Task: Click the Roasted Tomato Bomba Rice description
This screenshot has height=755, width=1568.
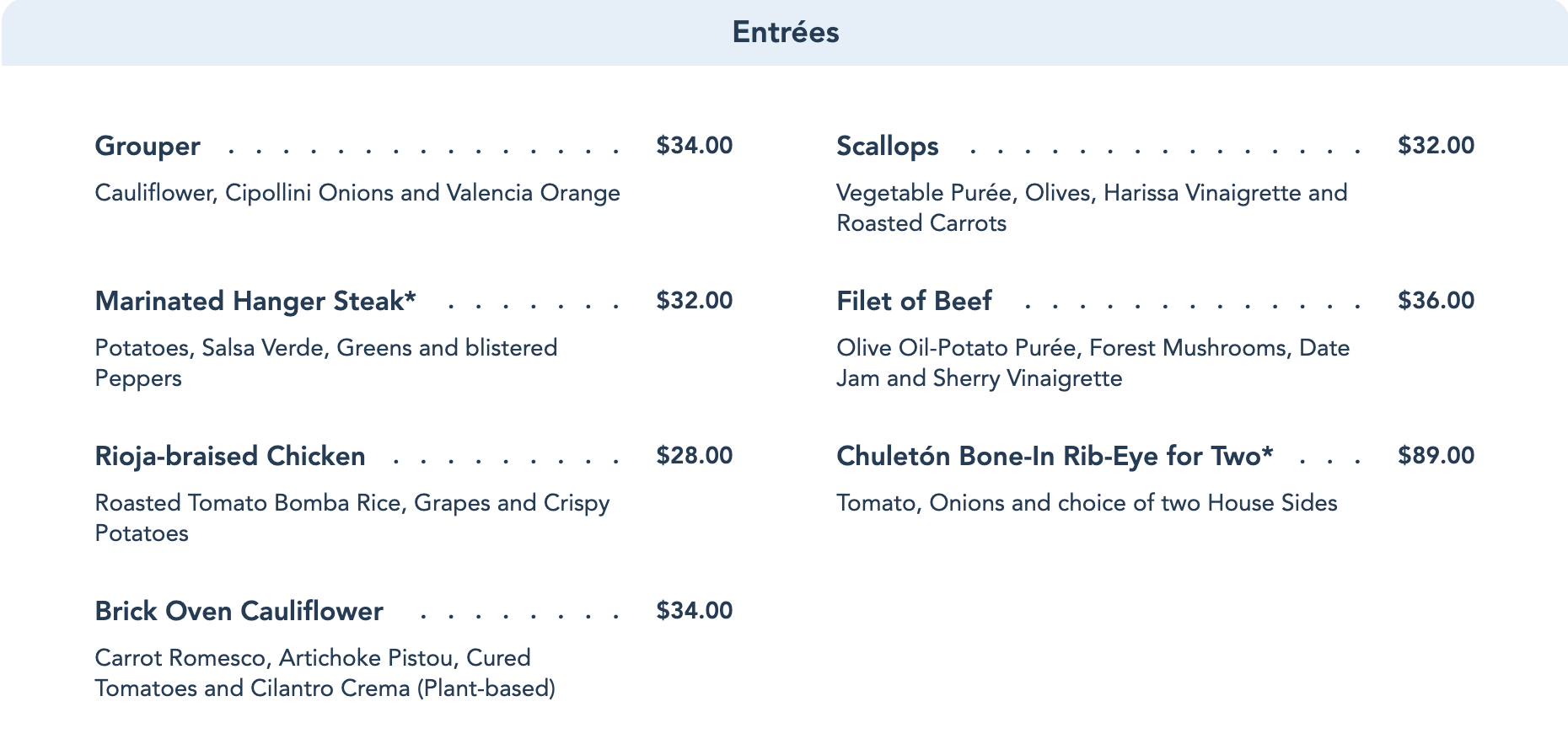Action: [x=352, y=517]
